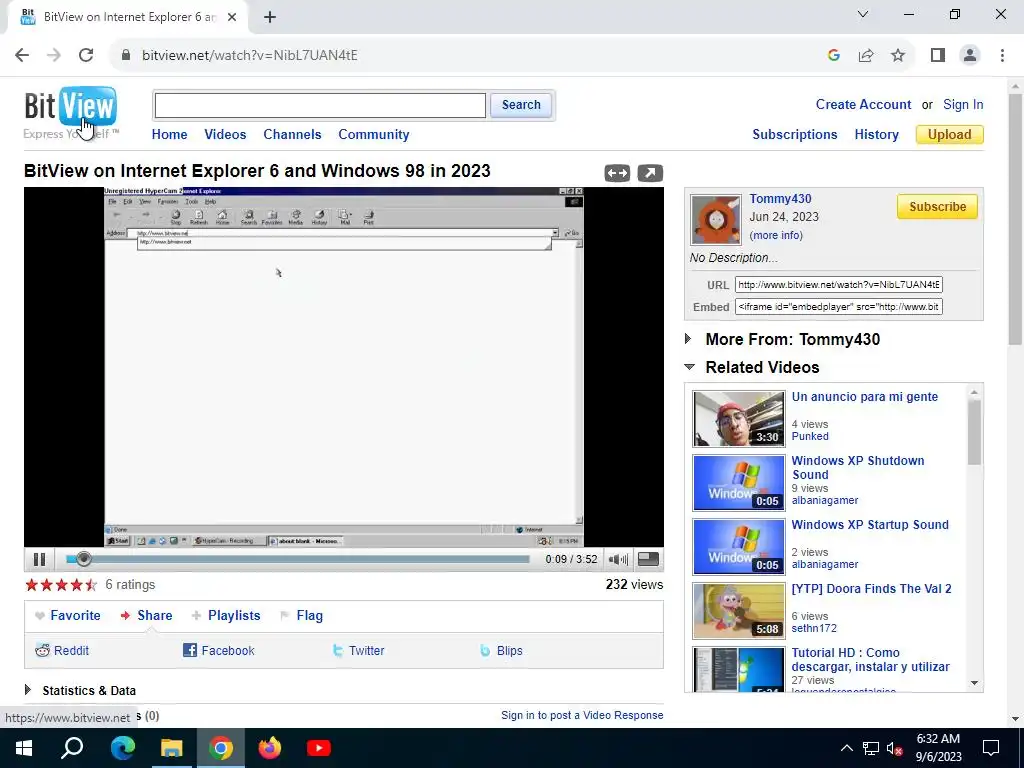Click the video progress seek bar
This screenshot has width=1024, height=768.
(x=297, y=559)
